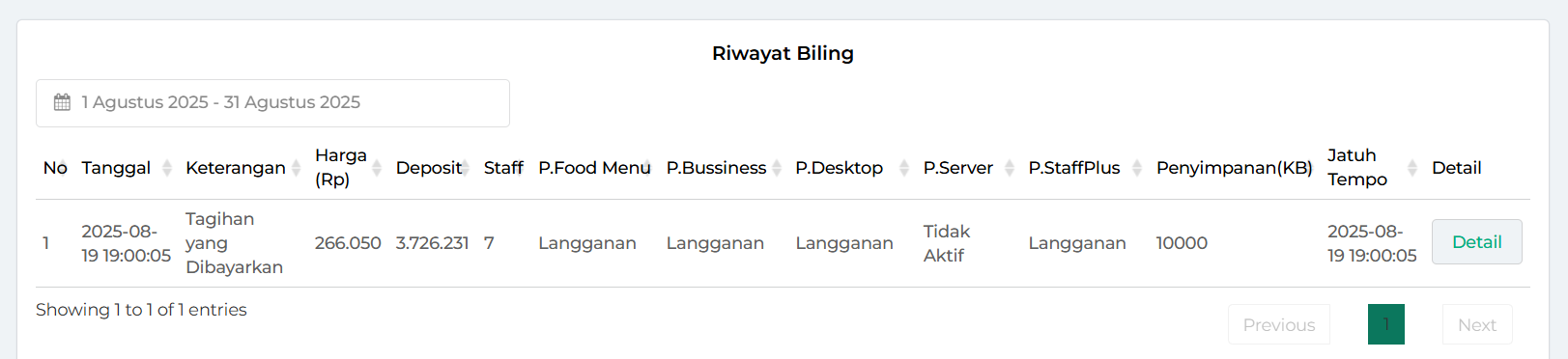The width and height of the screenshot is (1568, 359).
Task: Select page 1 in pagination
Action: [1386, 324]
